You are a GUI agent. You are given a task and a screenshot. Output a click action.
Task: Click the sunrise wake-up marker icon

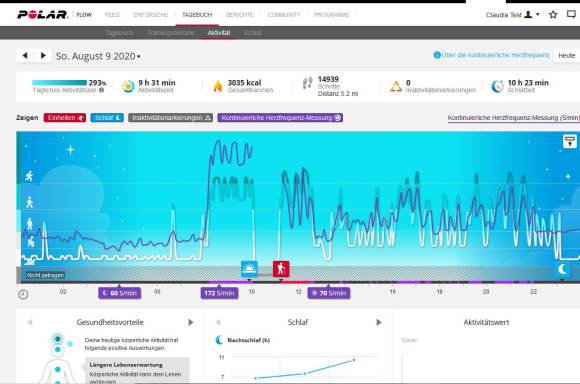(249, 269)
